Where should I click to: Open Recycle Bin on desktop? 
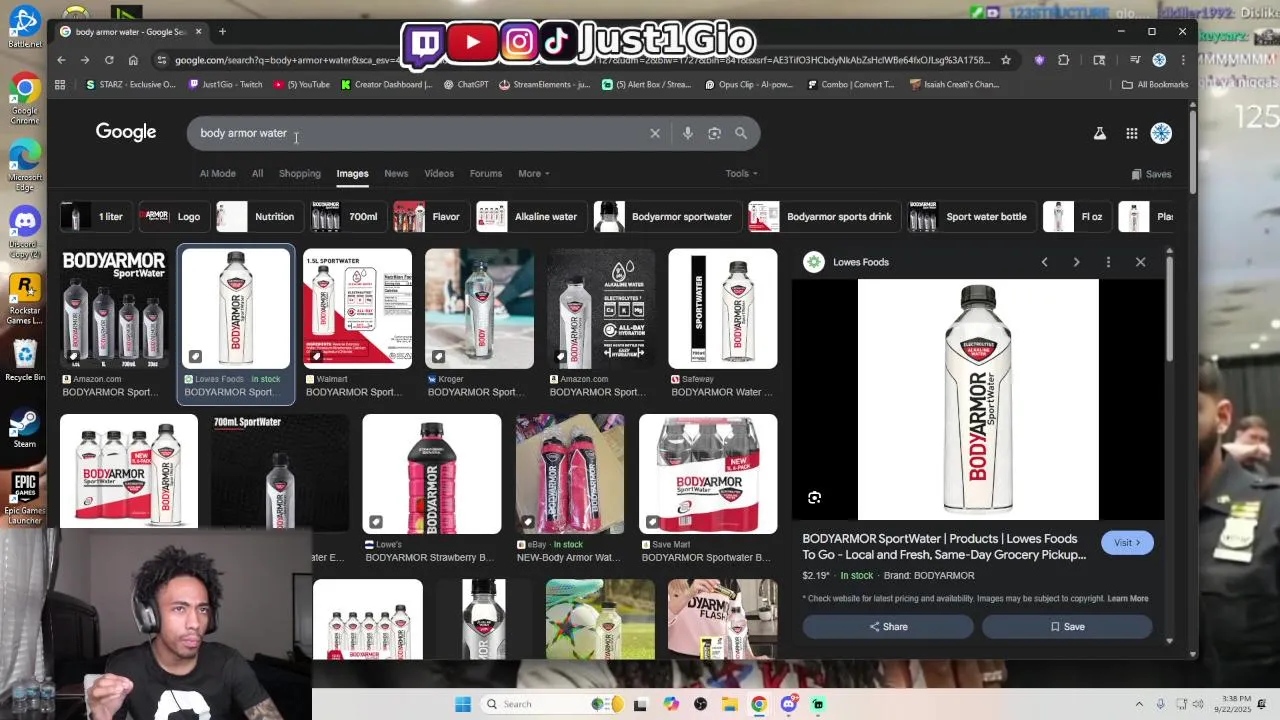(25, 361)
